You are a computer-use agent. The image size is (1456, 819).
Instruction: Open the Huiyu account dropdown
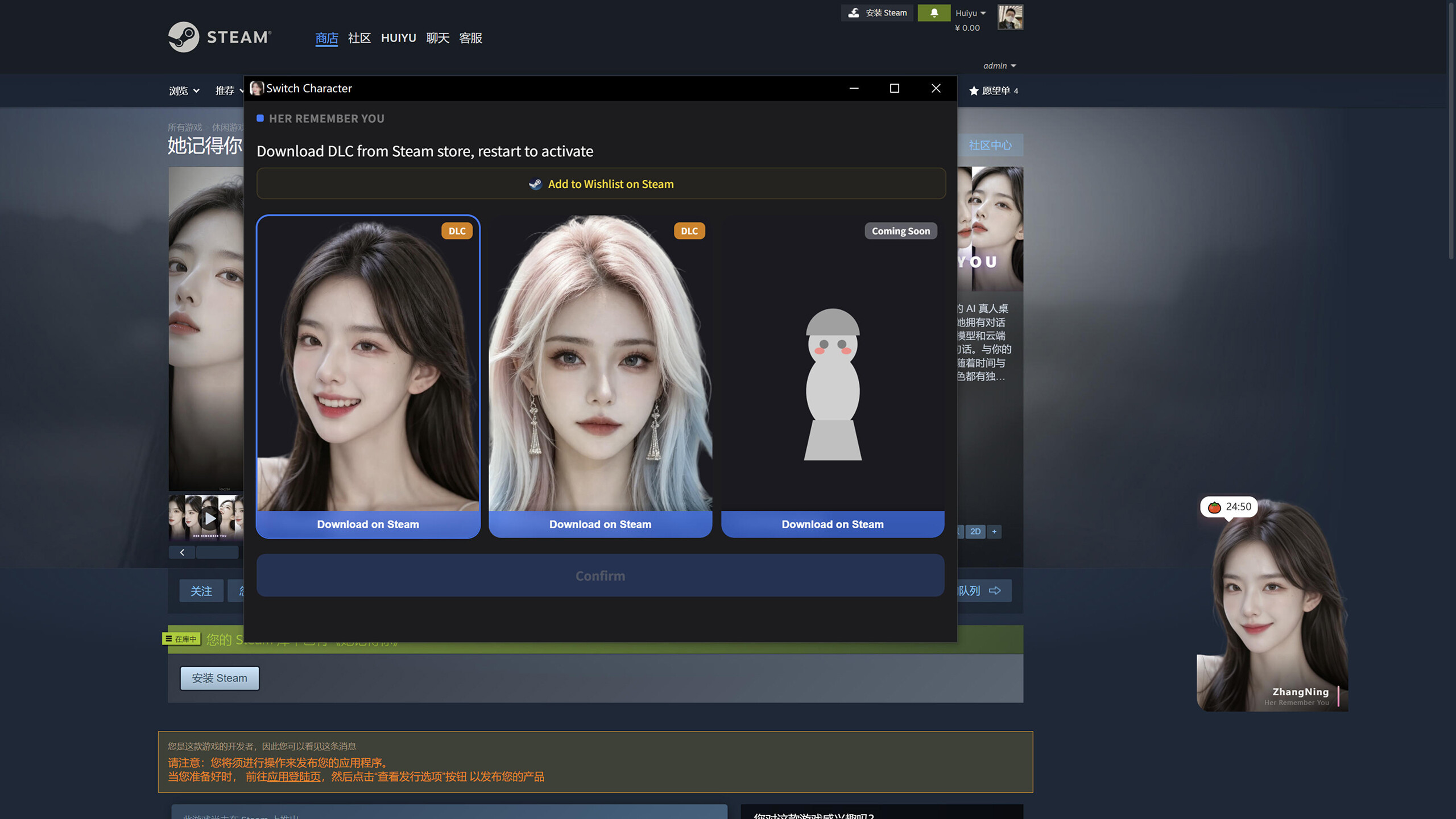(970, 13)
